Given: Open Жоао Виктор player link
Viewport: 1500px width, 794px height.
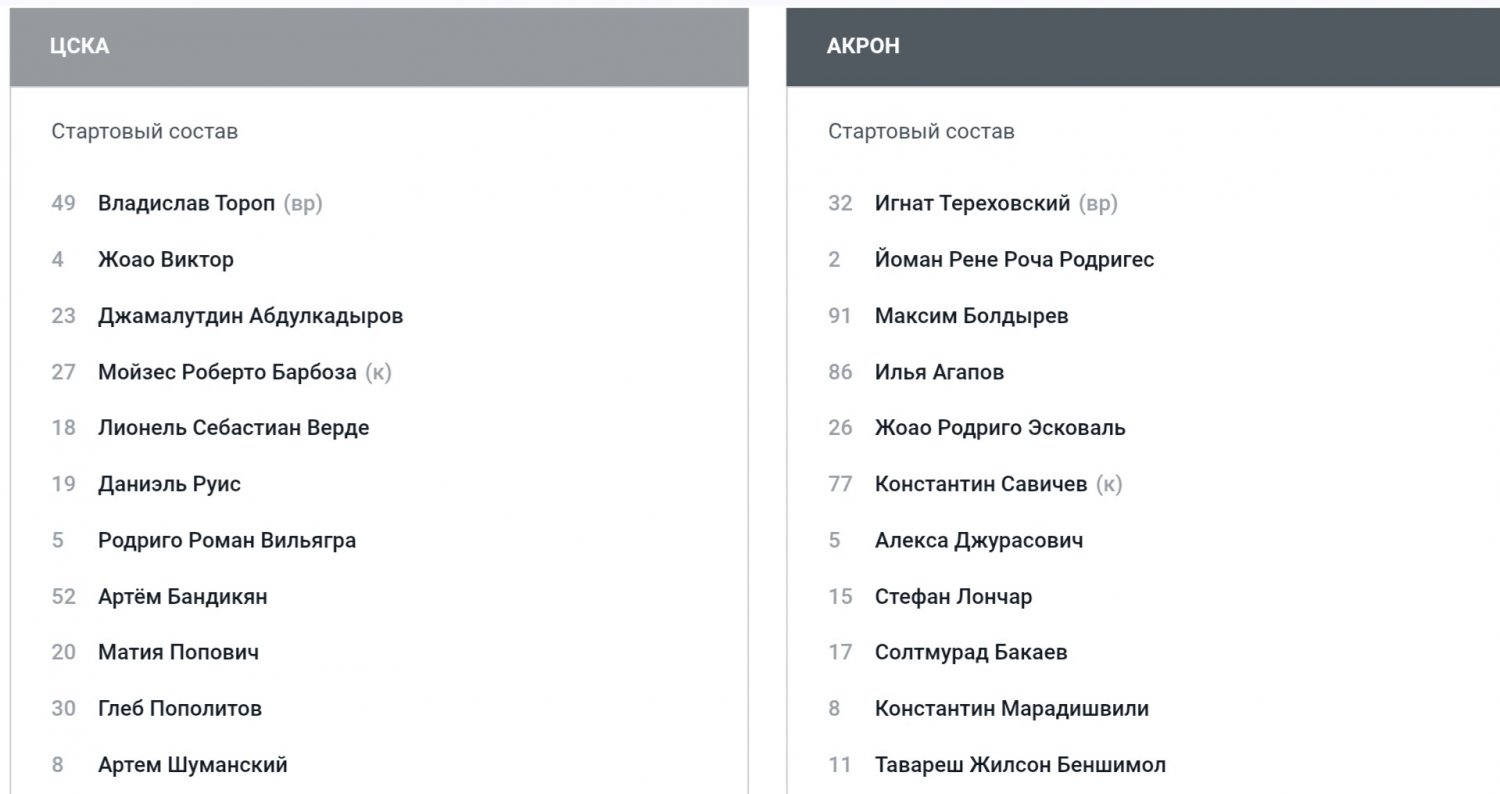Looking at the screenshot, I should 166,260.
